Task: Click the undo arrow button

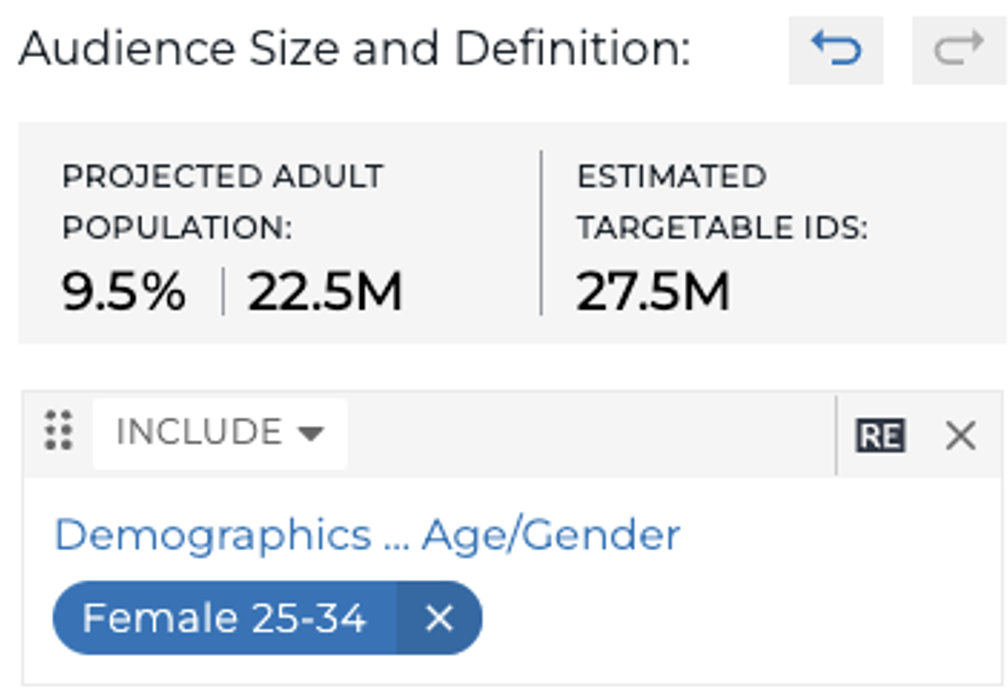Action: [x=836, y=50]
